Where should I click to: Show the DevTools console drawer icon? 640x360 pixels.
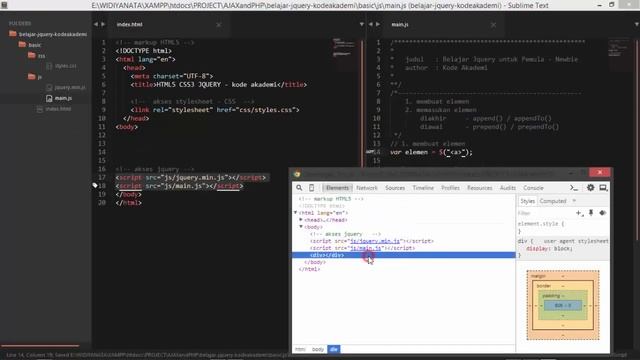(x=574, y=188)
